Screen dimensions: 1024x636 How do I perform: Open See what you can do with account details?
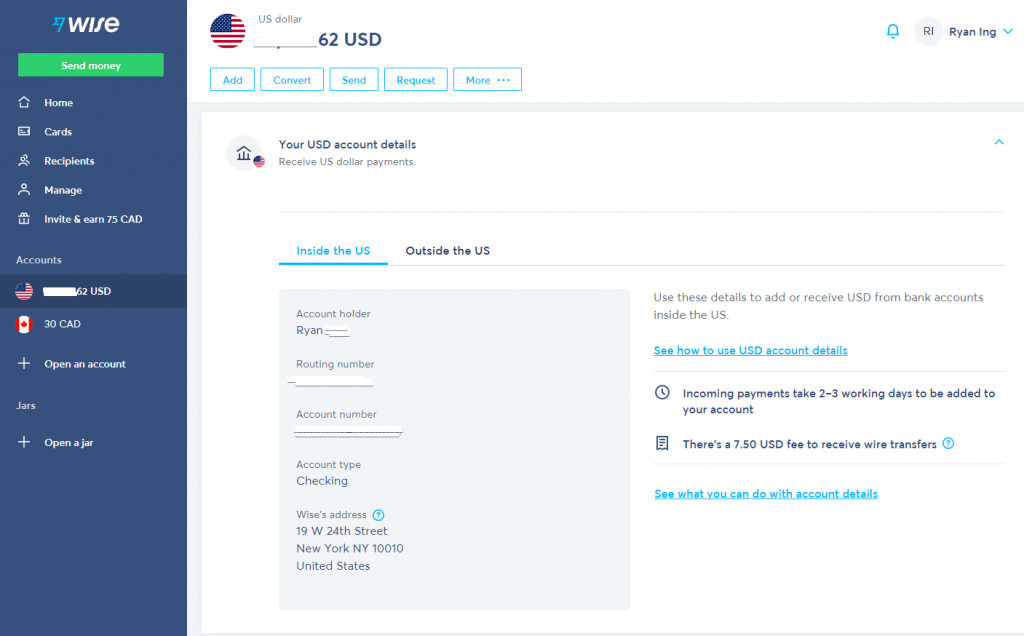766,494
